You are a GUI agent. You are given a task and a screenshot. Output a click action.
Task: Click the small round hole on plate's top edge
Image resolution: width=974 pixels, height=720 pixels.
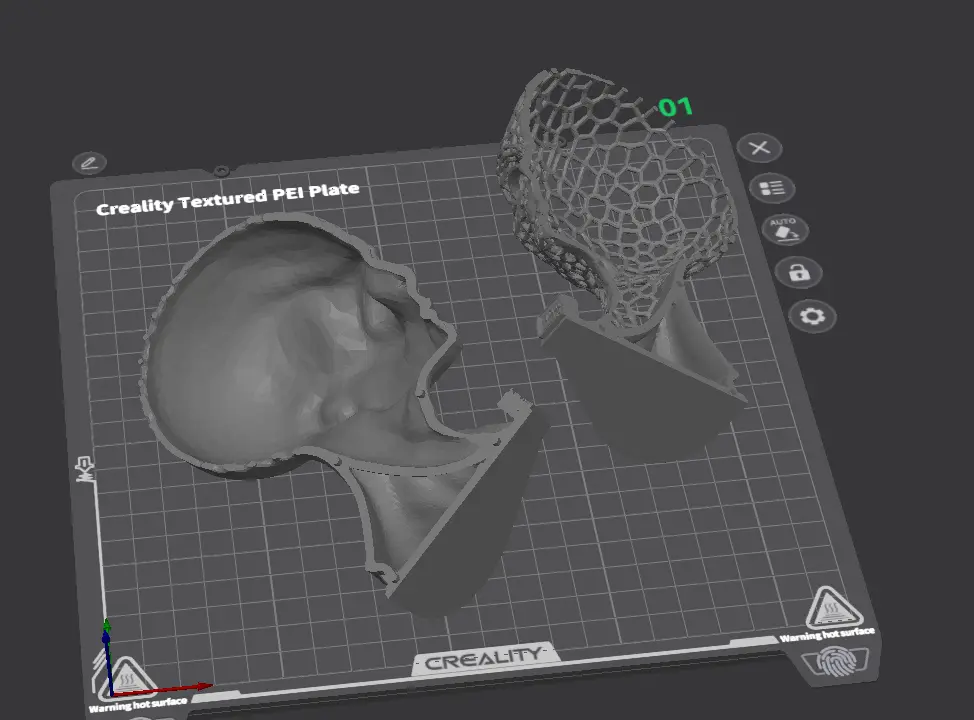(x=221, y=170)
